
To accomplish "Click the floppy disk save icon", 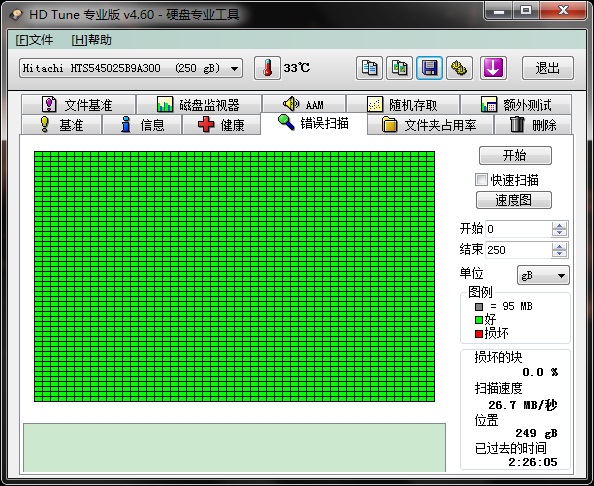I will (429, 68).
